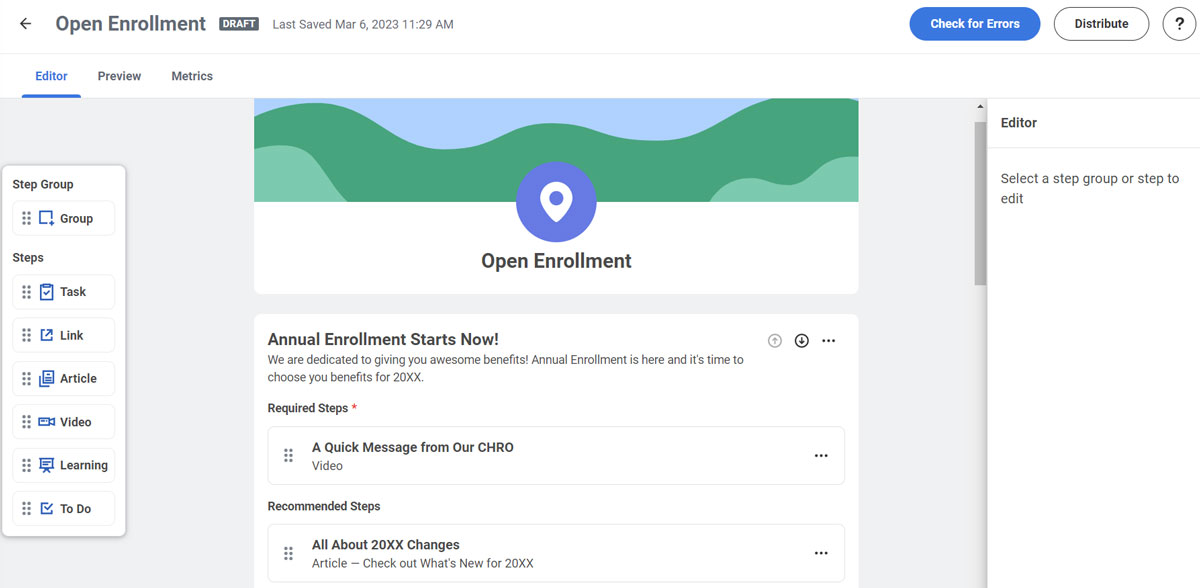Click the Learning presentation icon
The width and height of the screenshot is (1200, 588).
pyautogui.click(x=47, y=465)
